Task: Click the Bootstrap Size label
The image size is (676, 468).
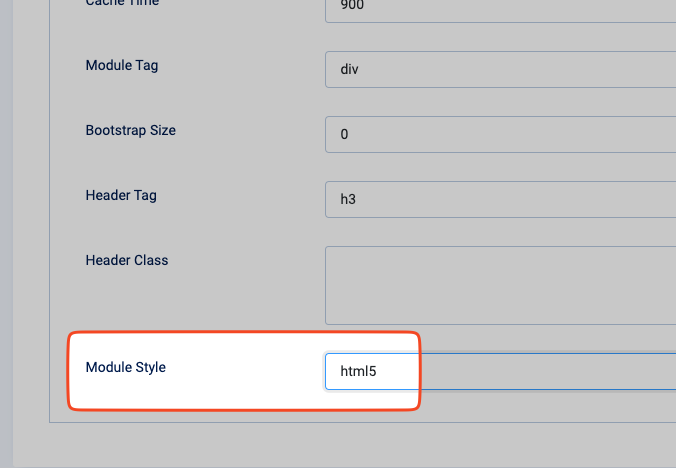Action: pyautogui.click(x=131, y=130)
